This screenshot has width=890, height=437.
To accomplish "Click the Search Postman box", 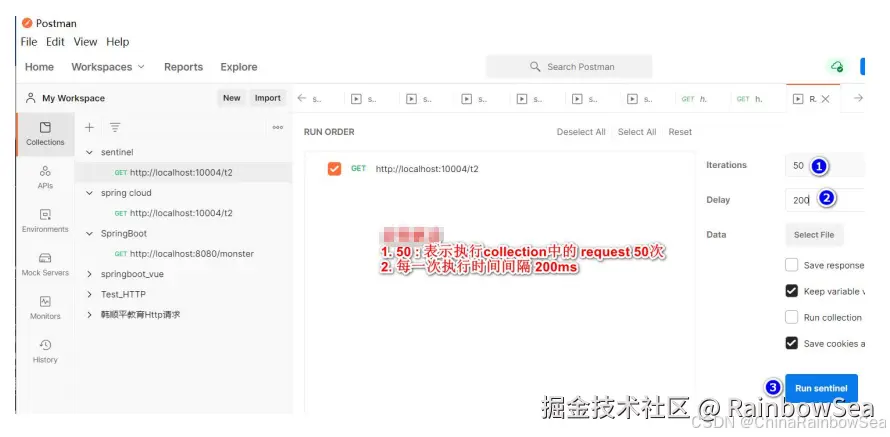I will coord(569,66).
